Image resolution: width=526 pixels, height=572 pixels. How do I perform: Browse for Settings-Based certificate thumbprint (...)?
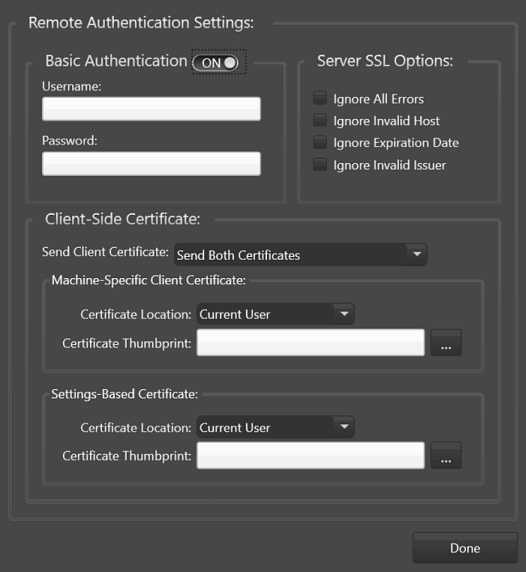tap(446, 455)
